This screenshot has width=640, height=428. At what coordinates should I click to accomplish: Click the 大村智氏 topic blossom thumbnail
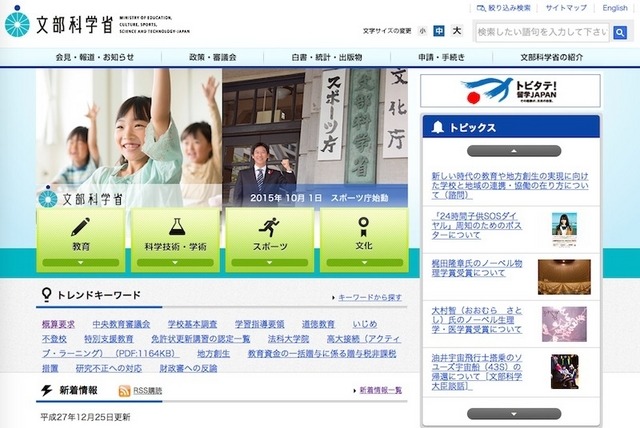point(564,324)
